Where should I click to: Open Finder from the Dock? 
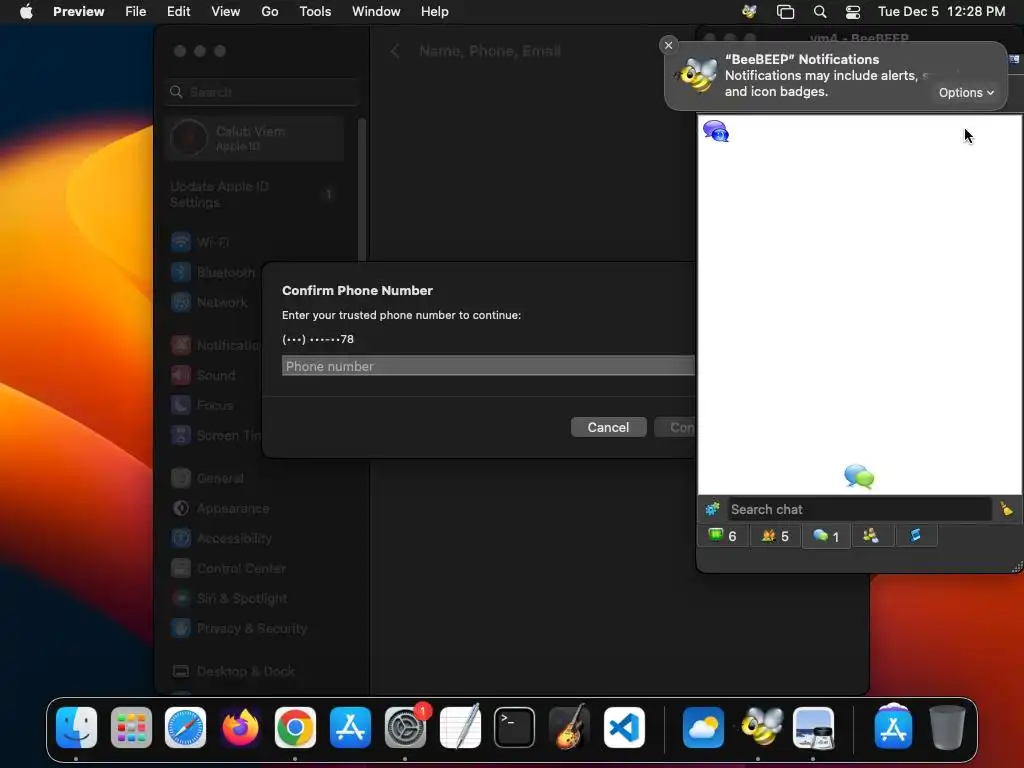76,728
